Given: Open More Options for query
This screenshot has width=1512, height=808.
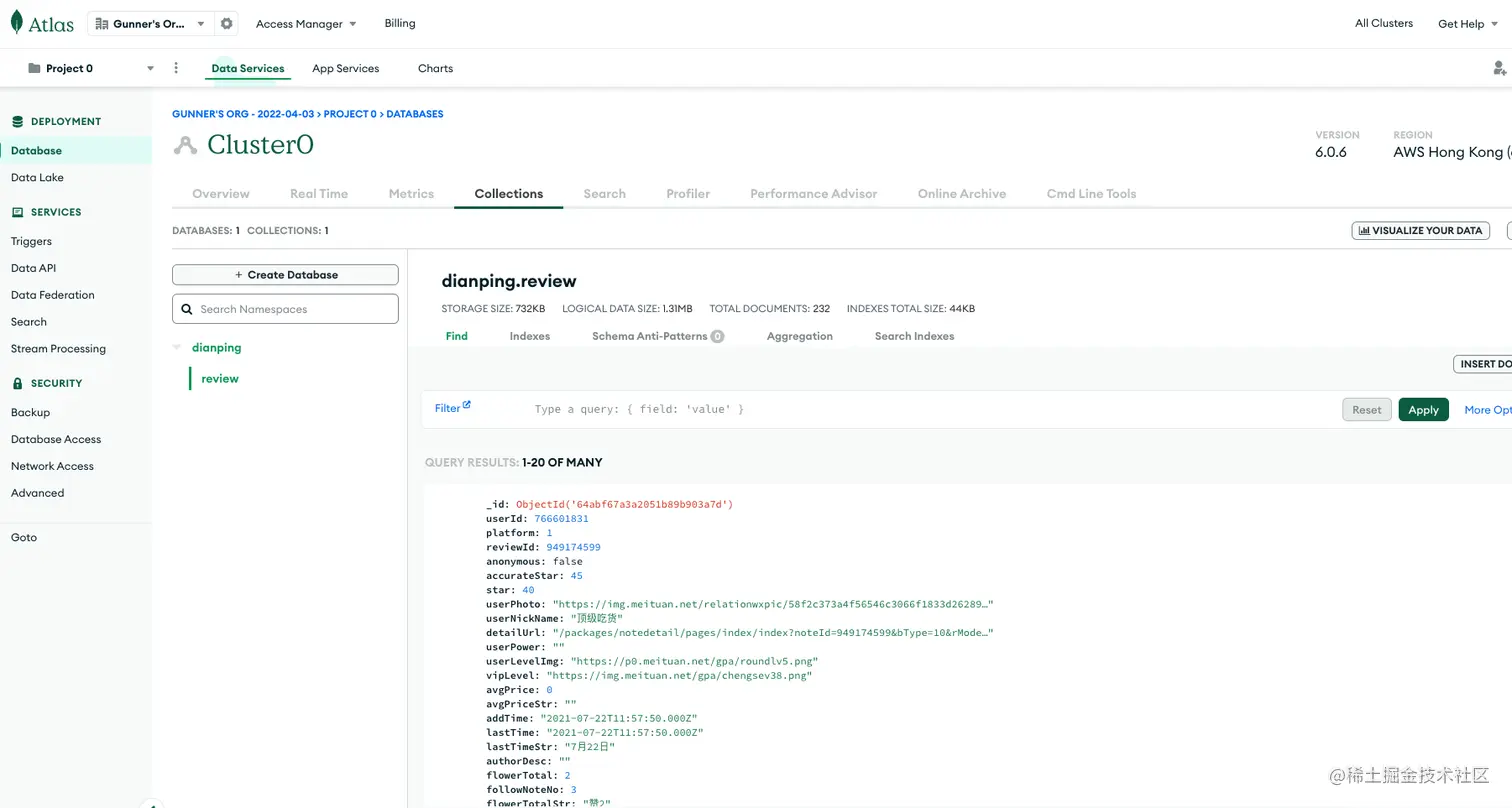Looking at the screenshot, I should click(1488, 409).
